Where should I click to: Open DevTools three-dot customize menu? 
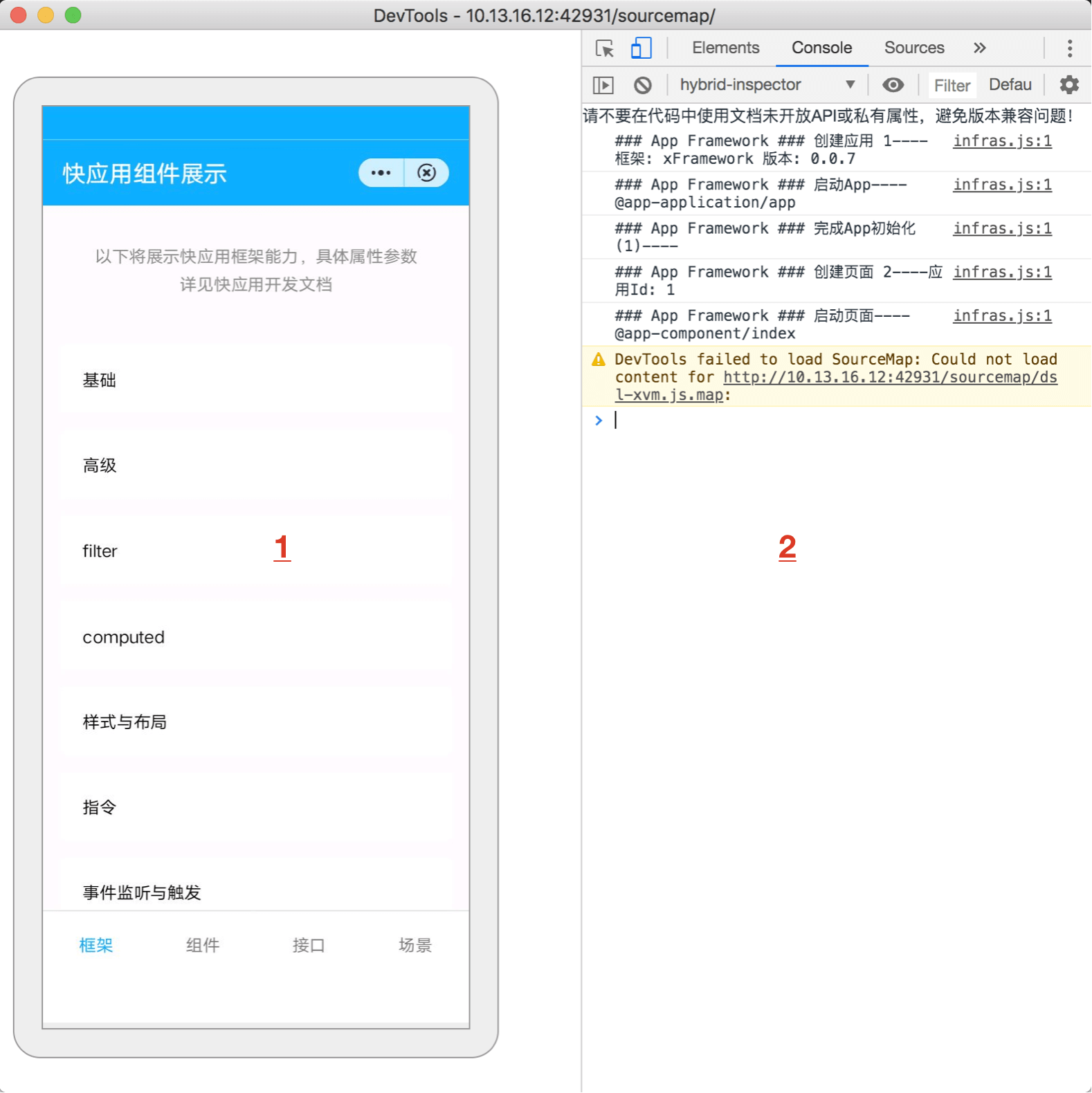click(x=1069, y=48)
